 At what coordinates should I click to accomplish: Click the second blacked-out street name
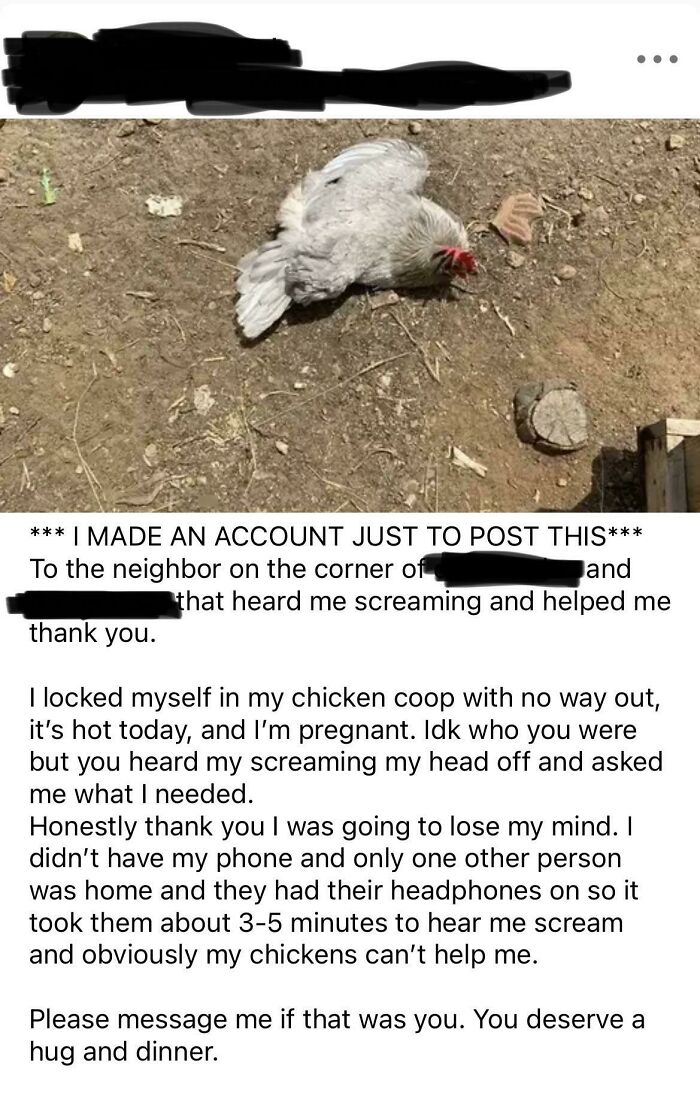click(x=91, y=602)
